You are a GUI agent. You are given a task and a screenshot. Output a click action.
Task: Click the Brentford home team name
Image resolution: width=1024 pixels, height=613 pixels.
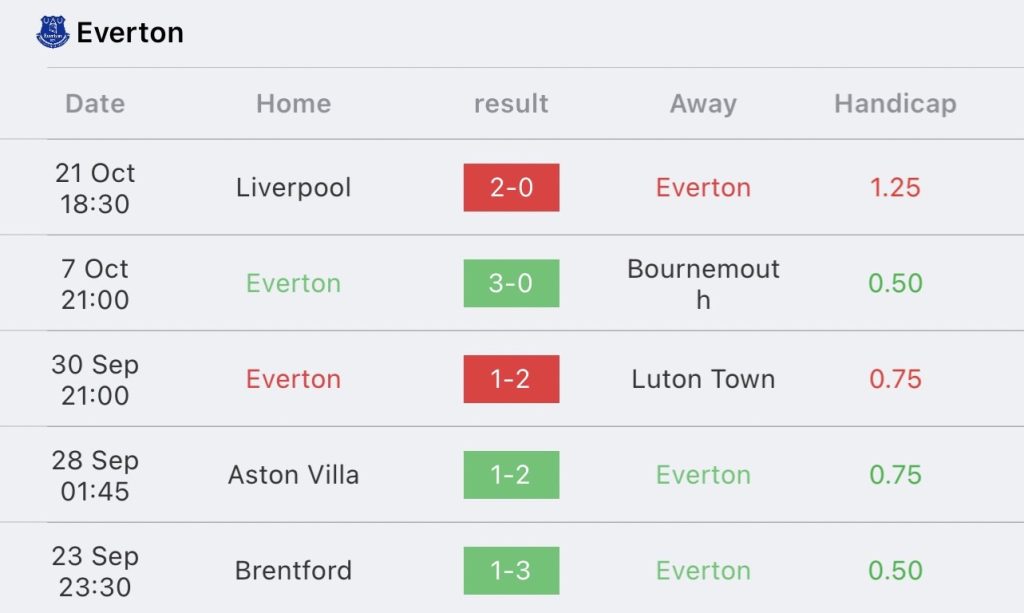(293, 570)
